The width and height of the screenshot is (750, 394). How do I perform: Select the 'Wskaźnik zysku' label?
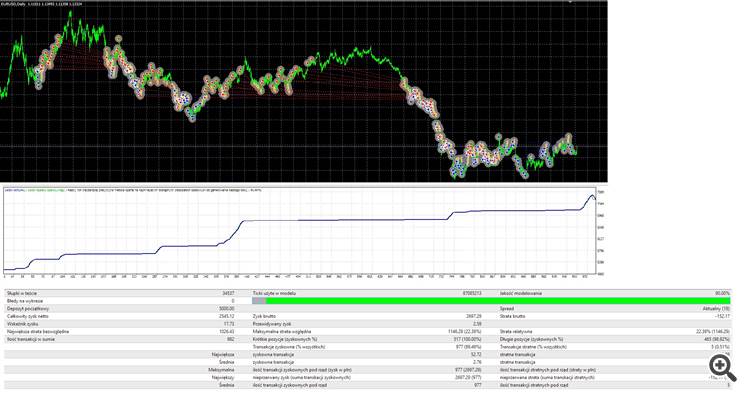coord(22,324)
